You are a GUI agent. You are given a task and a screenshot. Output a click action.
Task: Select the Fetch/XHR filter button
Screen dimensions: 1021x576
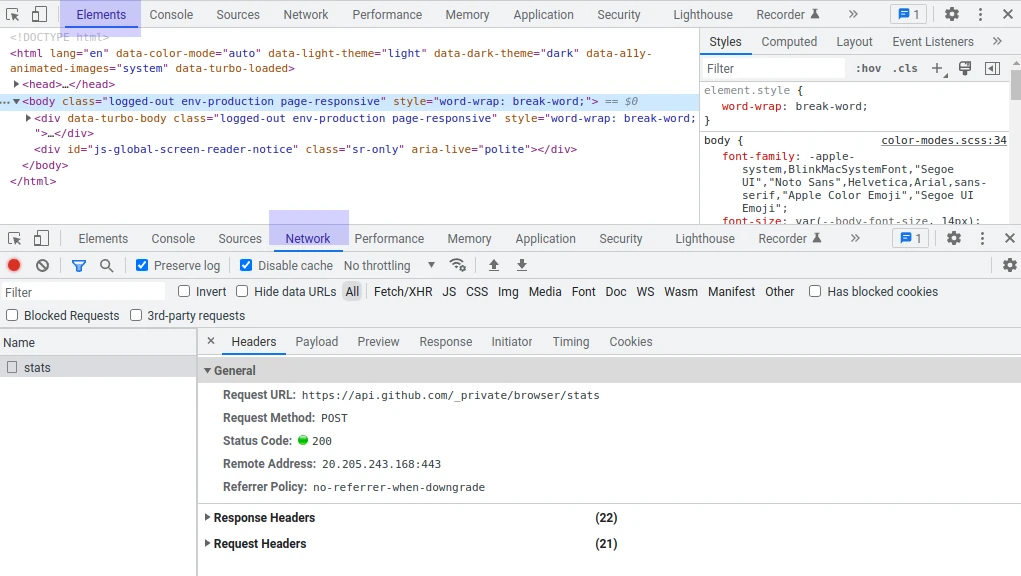pos(403,292)
